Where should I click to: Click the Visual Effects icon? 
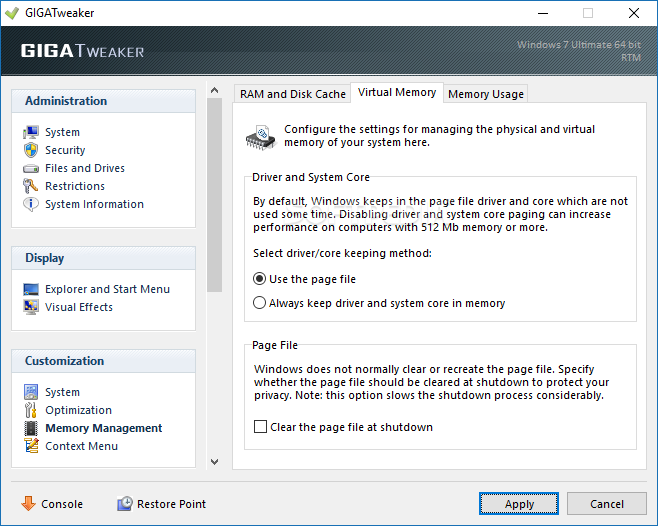tap(31, 307)
